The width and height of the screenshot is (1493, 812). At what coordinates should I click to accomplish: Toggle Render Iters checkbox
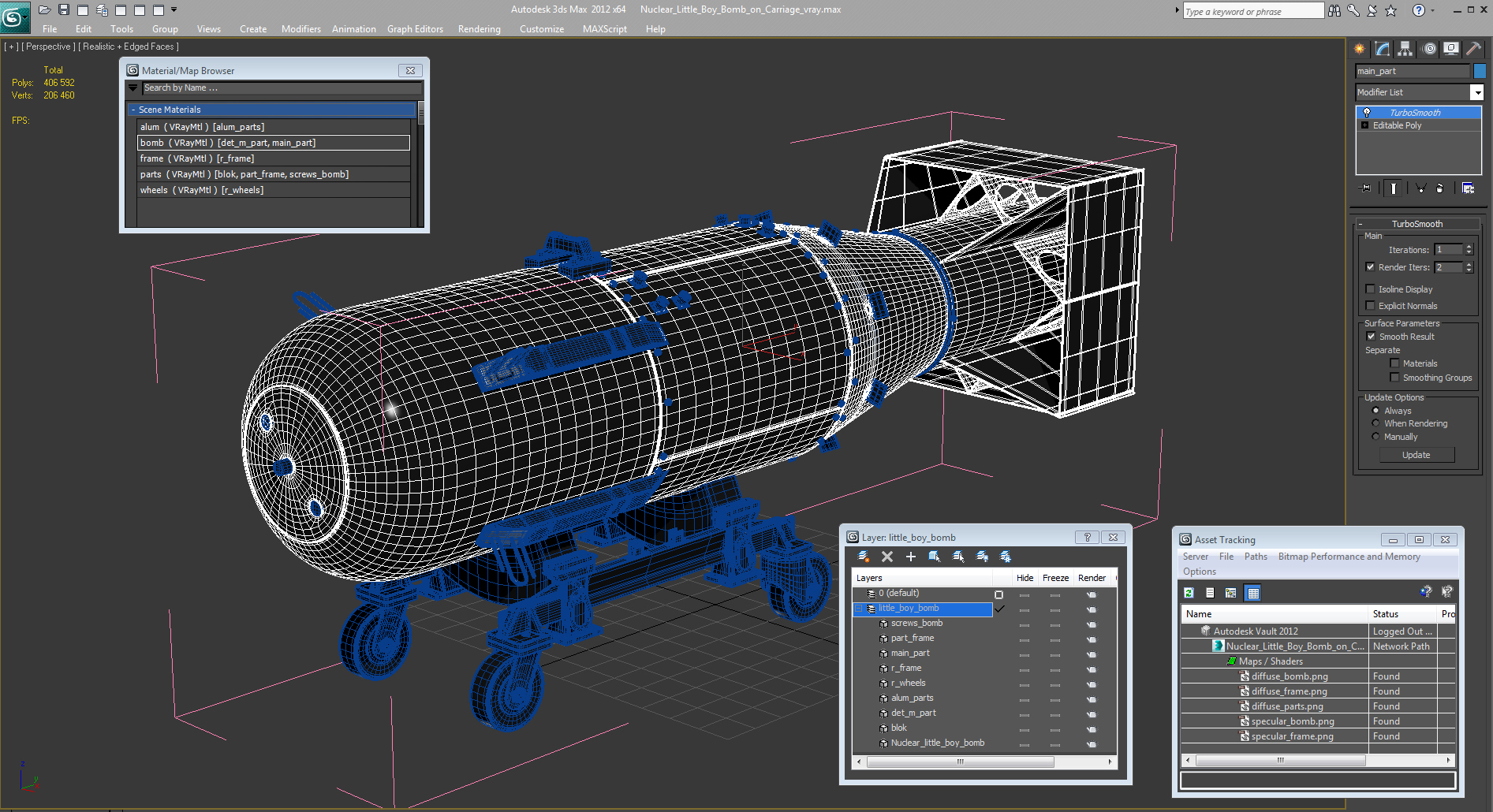(1370, 267)
